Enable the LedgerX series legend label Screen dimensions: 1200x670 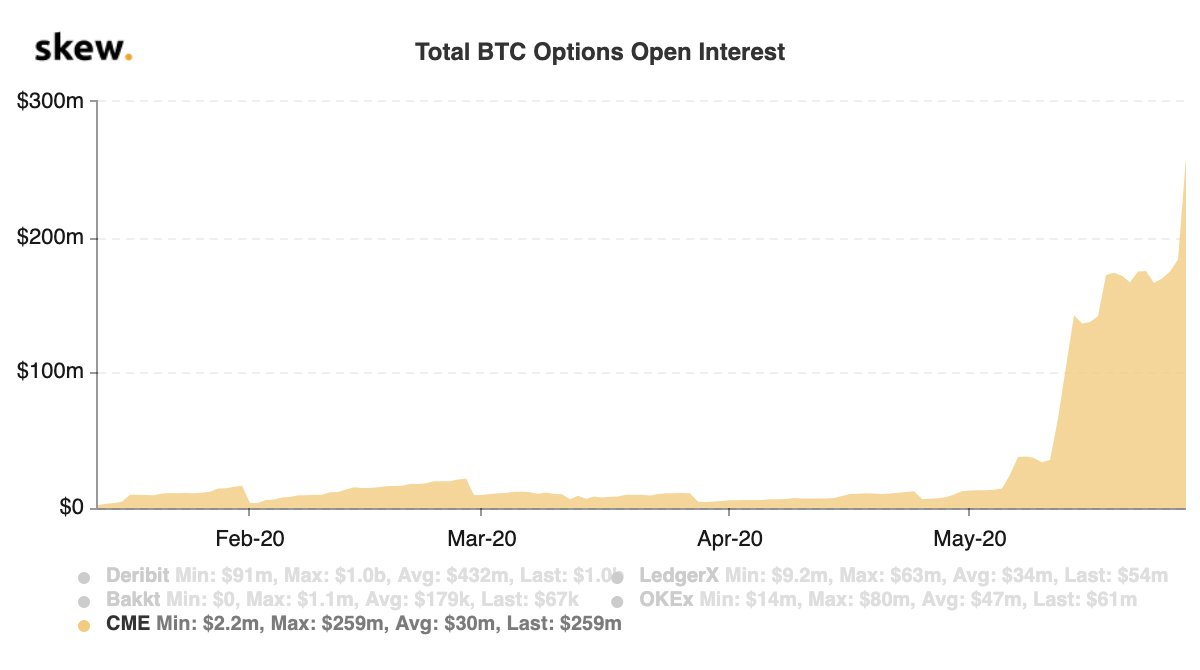(x=679, y=576)
